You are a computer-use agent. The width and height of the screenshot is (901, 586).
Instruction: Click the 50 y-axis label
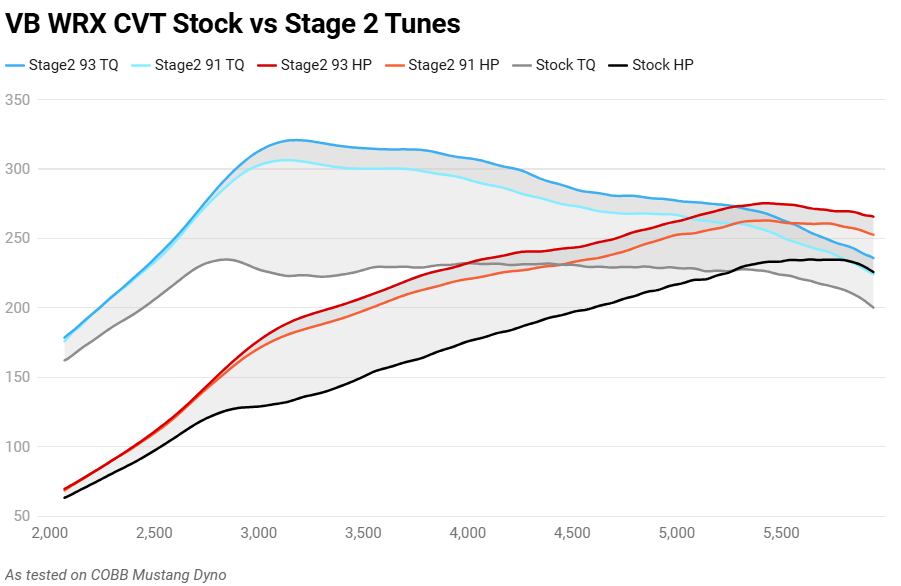coord(21,516)
